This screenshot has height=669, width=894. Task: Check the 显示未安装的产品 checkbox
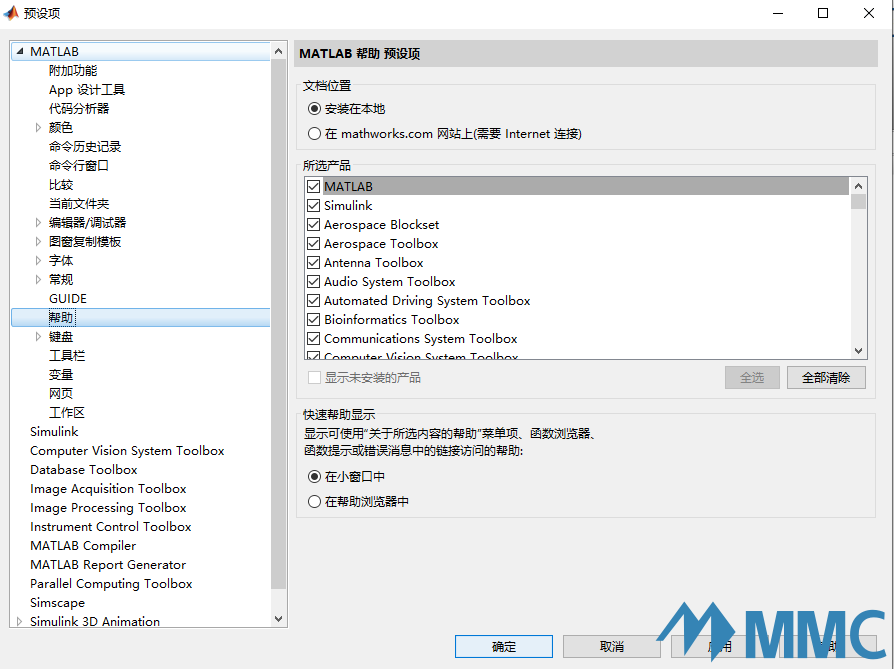[x=314, y=378]
